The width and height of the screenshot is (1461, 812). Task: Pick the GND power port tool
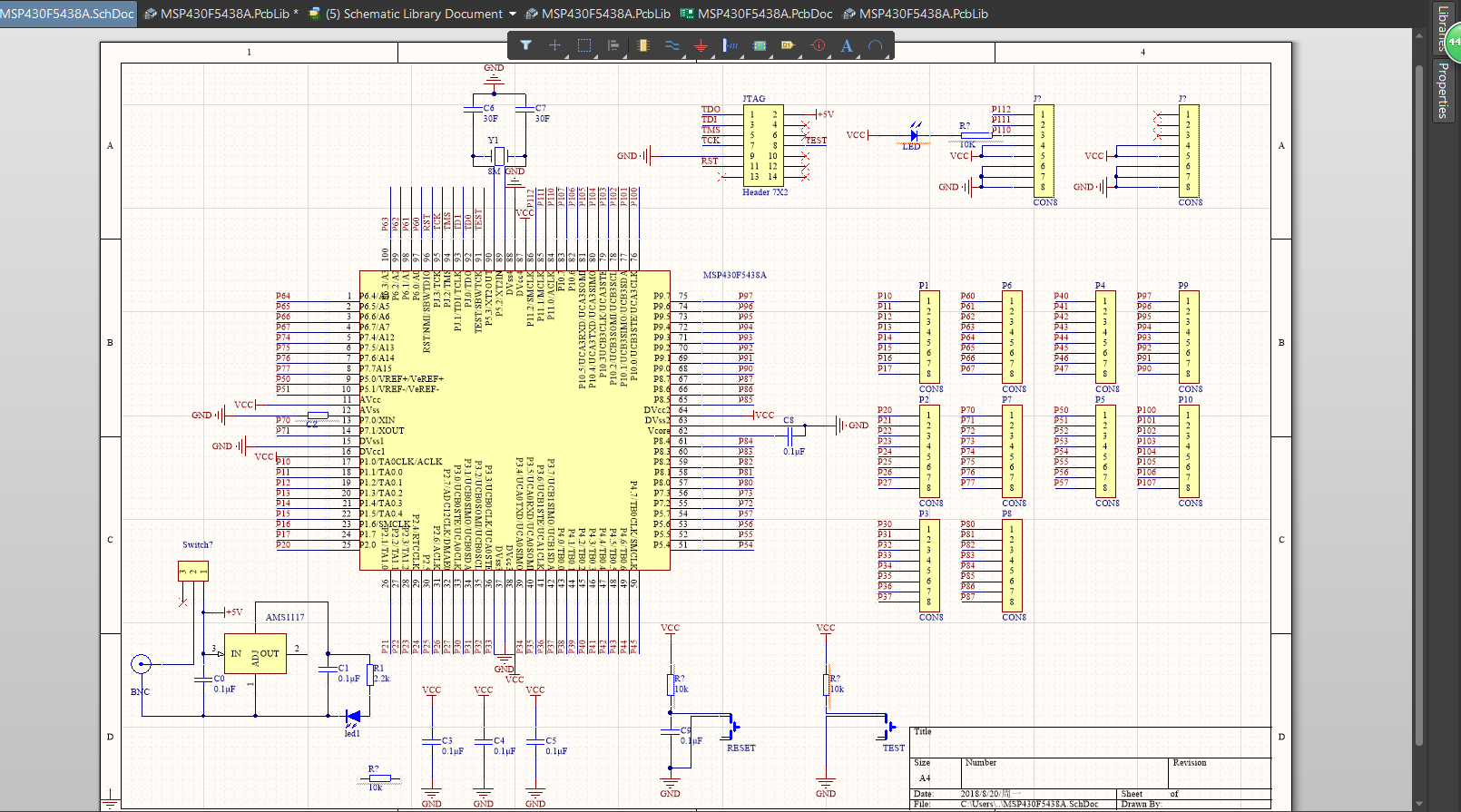(701, 45)
